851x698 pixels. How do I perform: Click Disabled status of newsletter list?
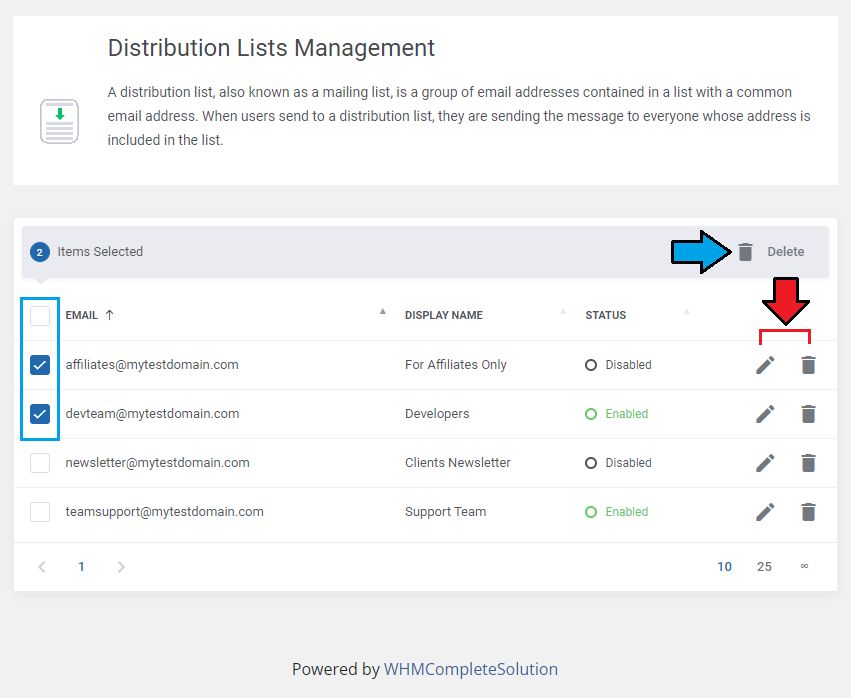point(618,462)
